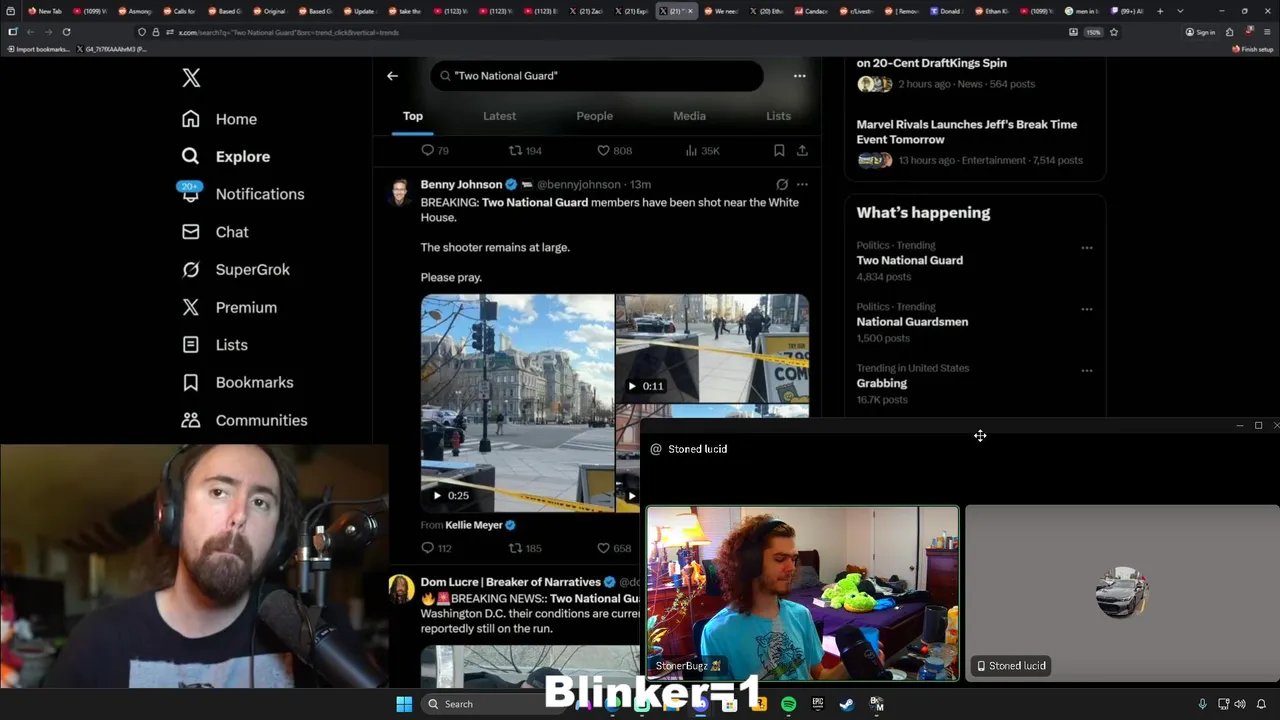Screen dimensions: 1280x720
Task: Repost Benny Johnson post with 185 reposts
Action: click(x=525, y=548)
